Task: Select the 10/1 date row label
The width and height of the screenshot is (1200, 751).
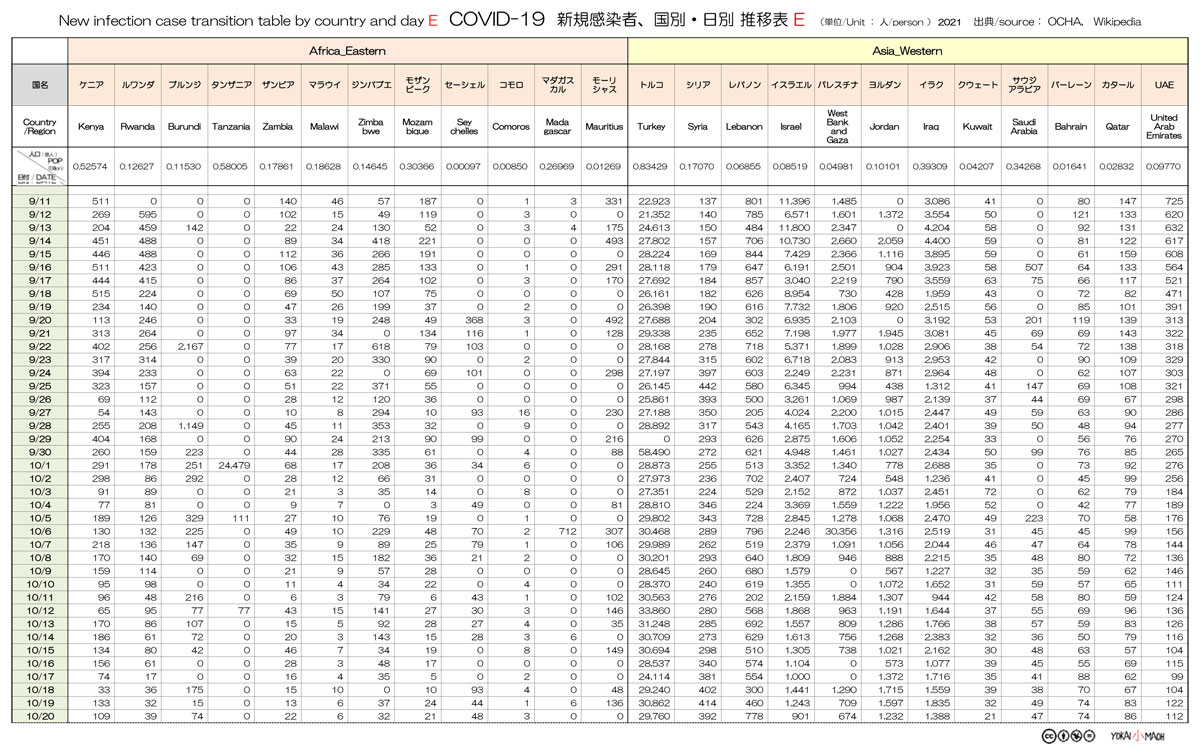Action: (40, 464)
